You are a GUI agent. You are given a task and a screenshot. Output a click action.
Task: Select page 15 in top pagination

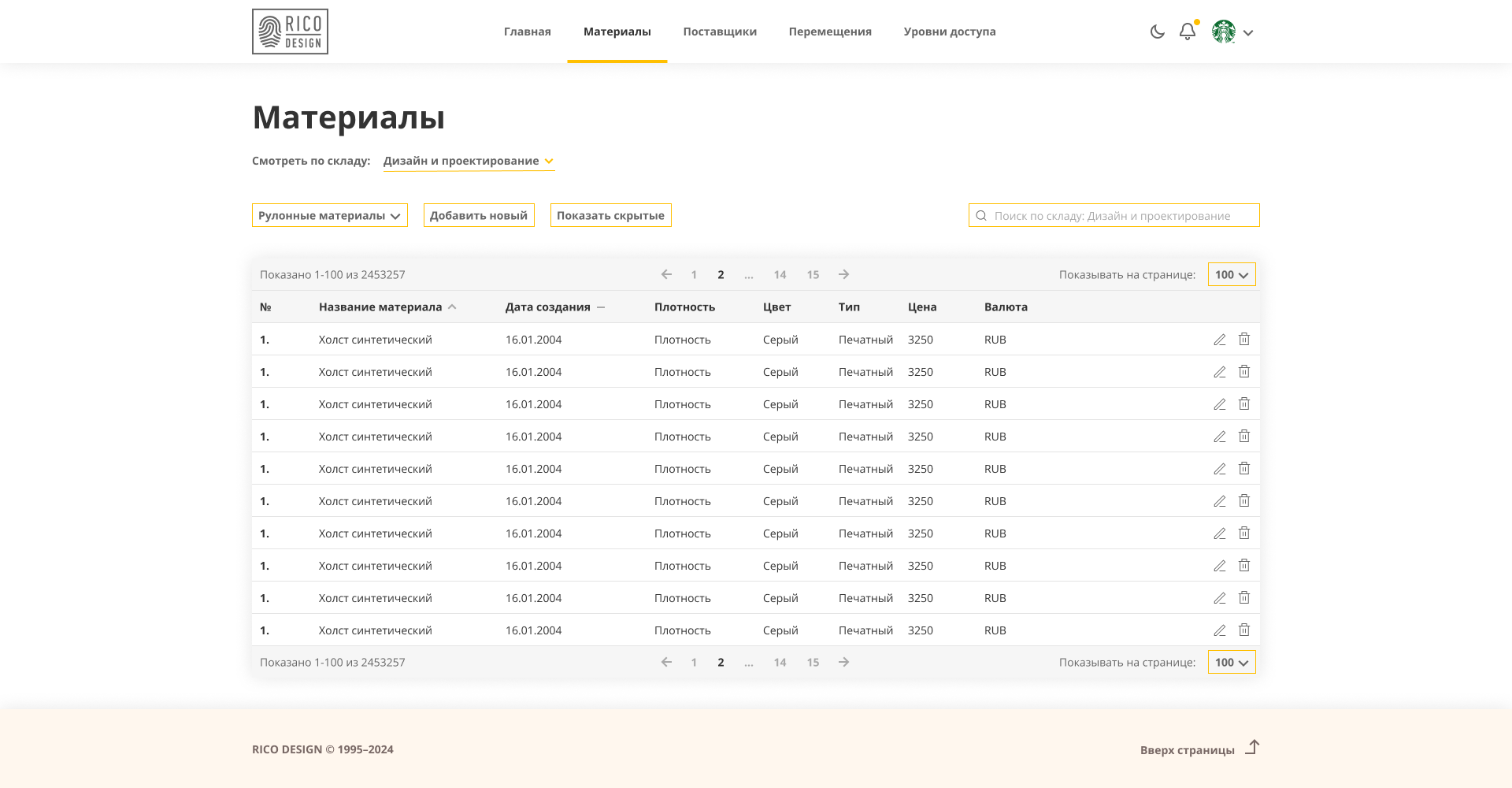[x=813, y=275]
